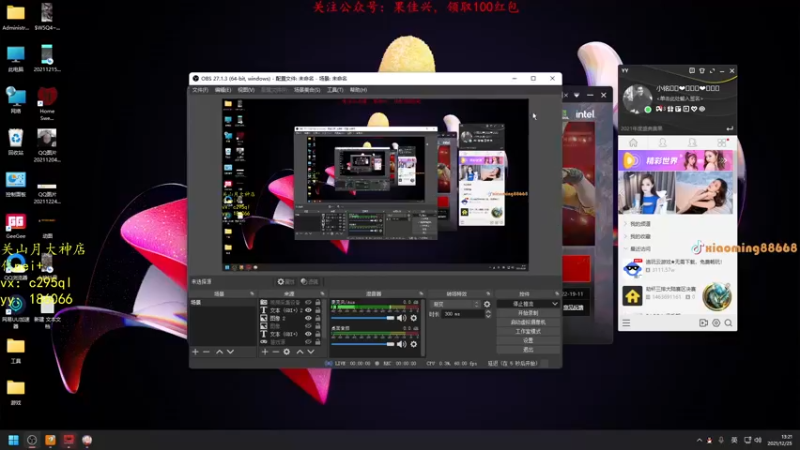Select the 文本 (GDI+) 2 source row

coord(291,310)
